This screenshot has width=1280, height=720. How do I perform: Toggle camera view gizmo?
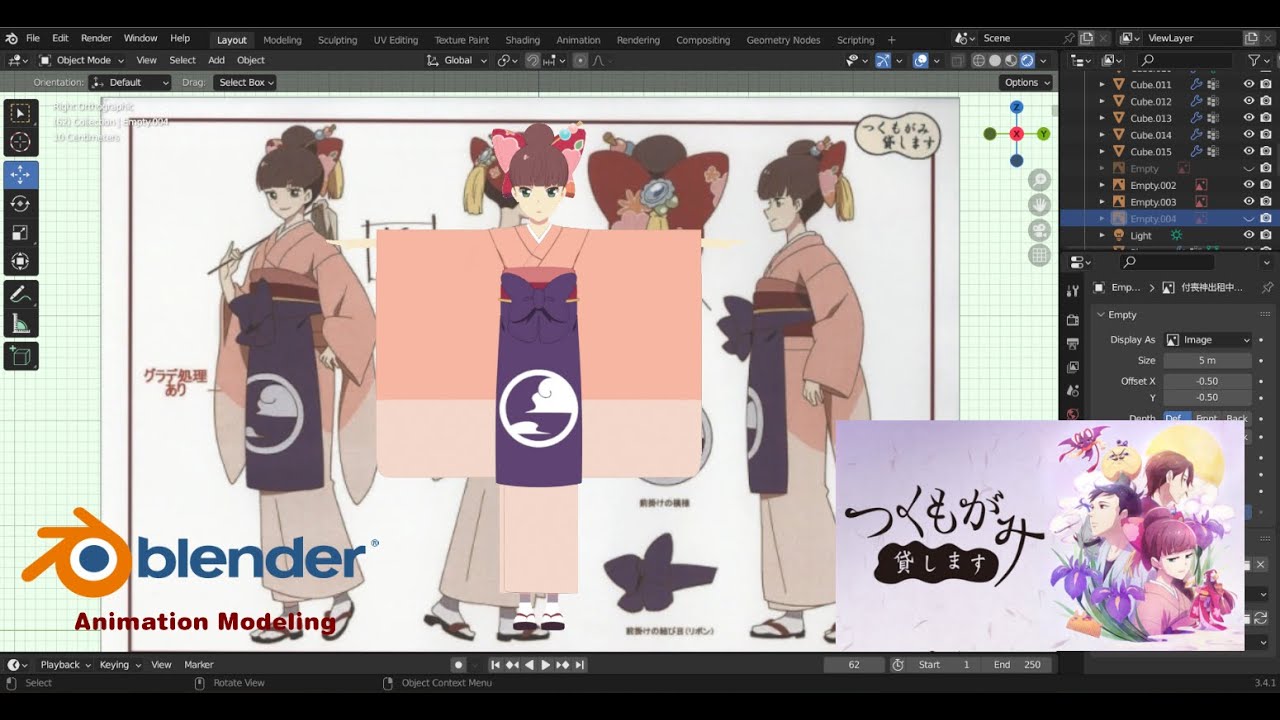(x=1040, y=230)
